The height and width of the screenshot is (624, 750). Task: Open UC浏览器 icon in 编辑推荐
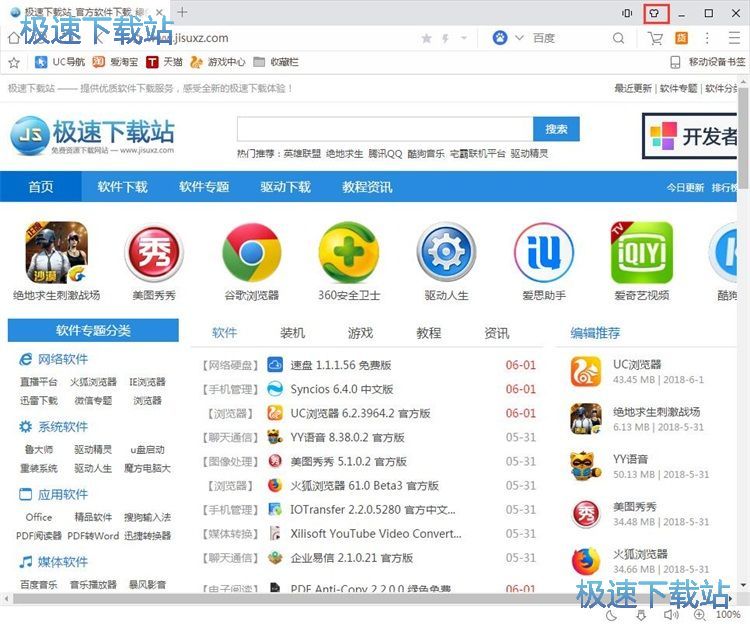coord(585,372)
